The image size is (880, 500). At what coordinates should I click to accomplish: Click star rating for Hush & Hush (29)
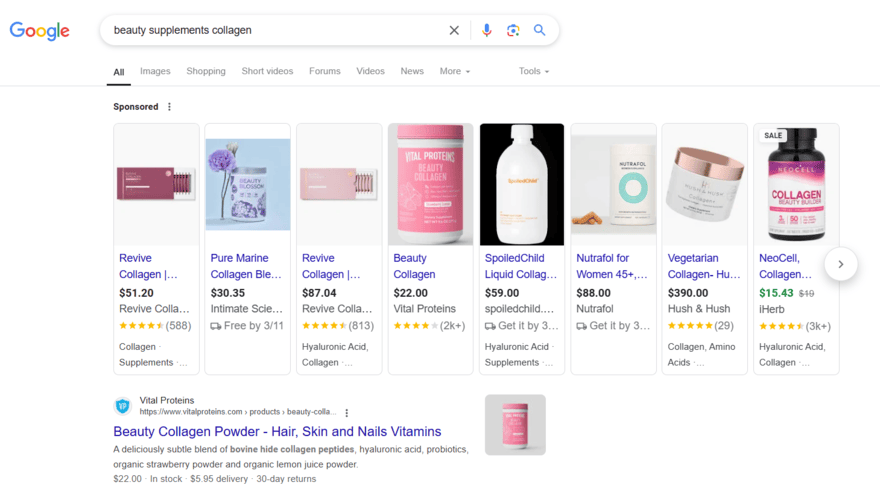[690, 325]
